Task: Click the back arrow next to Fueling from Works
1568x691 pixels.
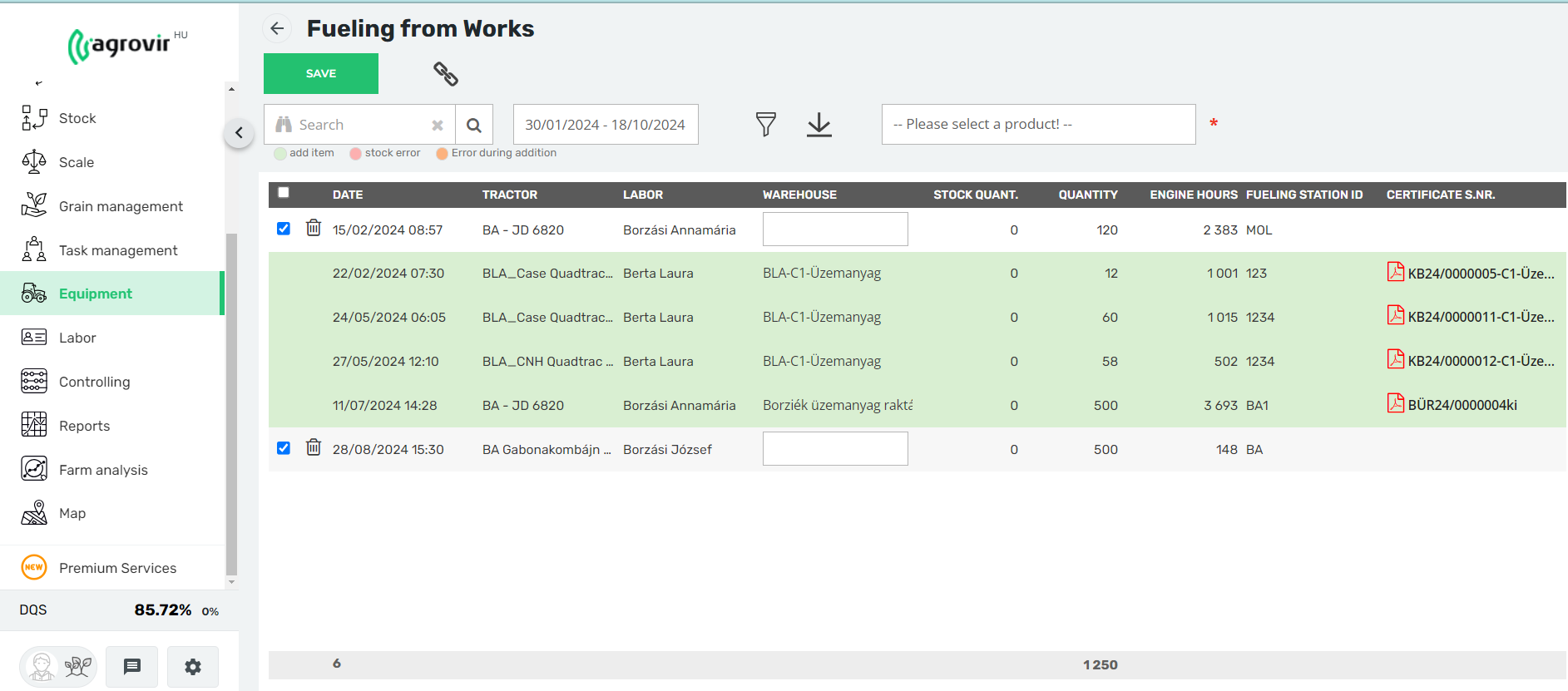Action: 277,28
